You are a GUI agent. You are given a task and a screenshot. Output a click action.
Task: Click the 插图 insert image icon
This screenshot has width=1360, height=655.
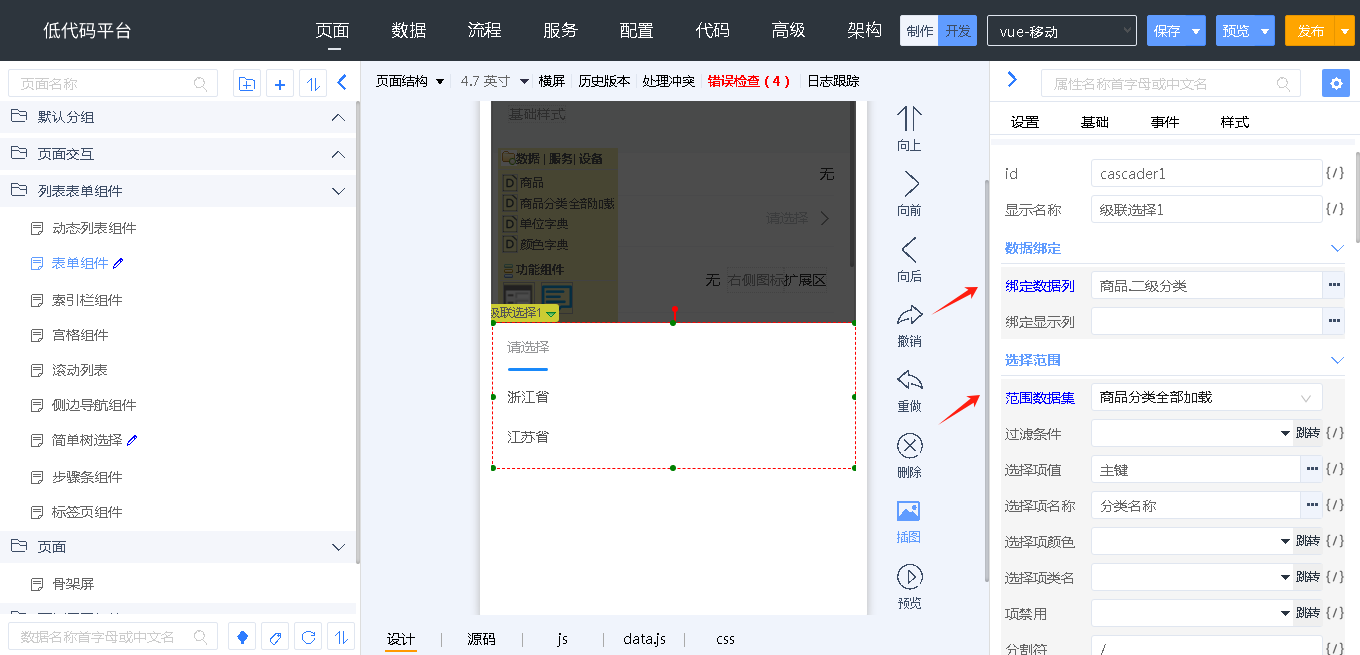(909, 511)
